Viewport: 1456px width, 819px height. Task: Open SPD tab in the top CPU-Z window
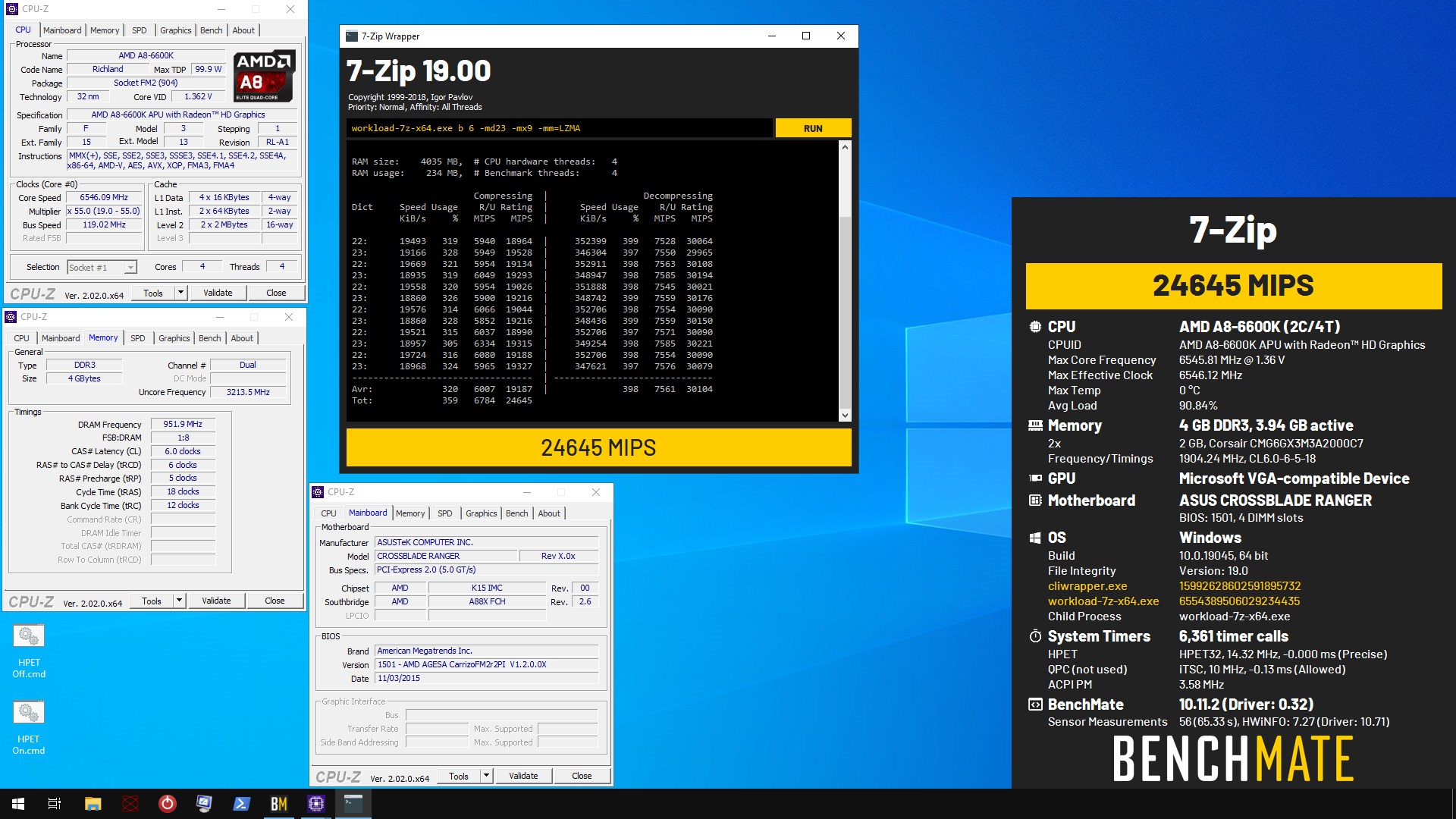(140, 30)
